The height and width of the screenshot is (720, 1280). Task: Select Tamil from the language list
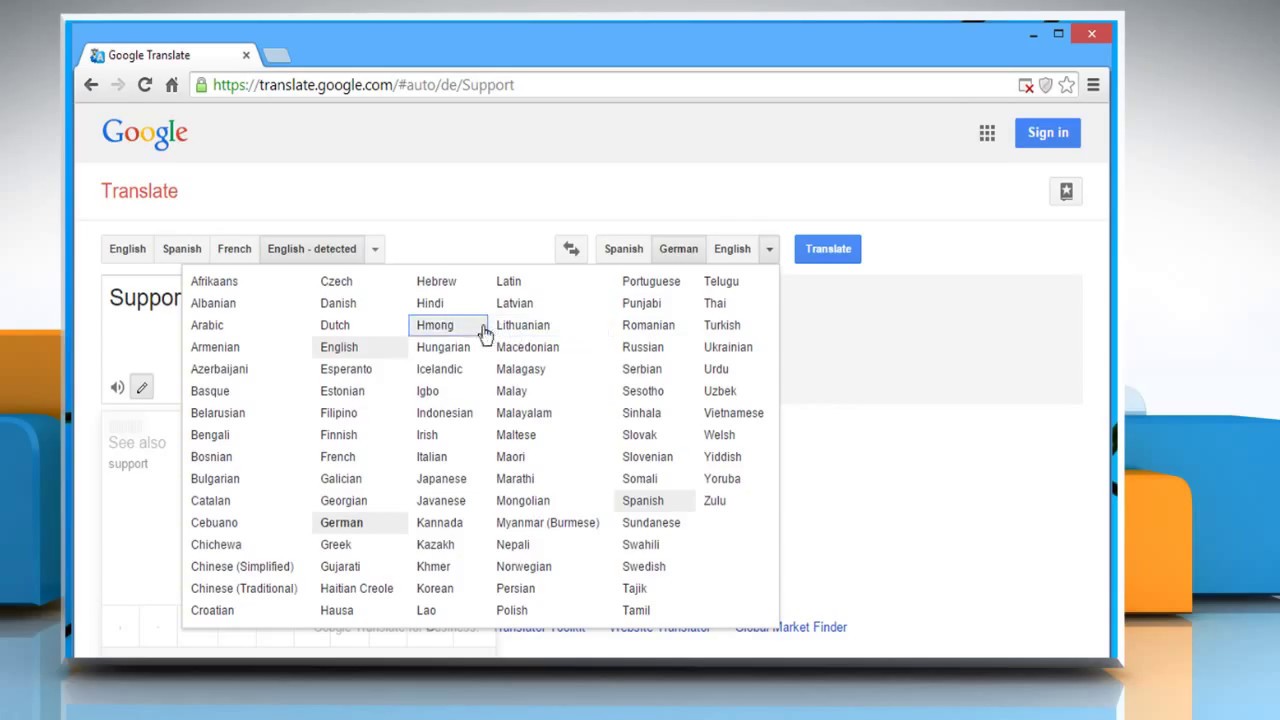[636, 610]
